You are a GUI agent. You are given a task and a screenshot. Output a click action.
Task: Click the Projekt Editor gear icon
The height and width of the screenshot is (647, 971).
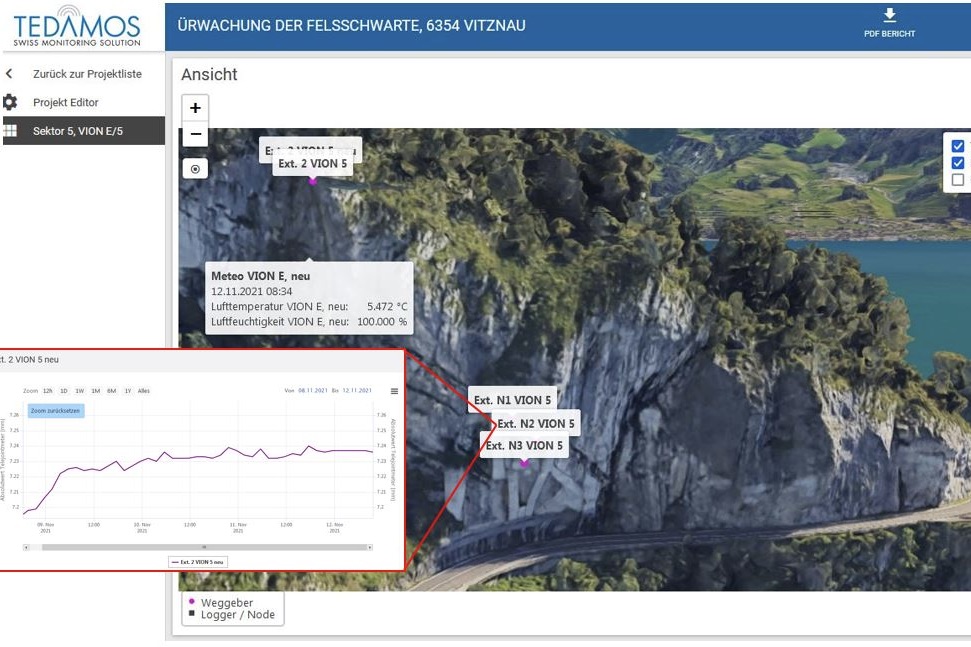click(10, 102)
